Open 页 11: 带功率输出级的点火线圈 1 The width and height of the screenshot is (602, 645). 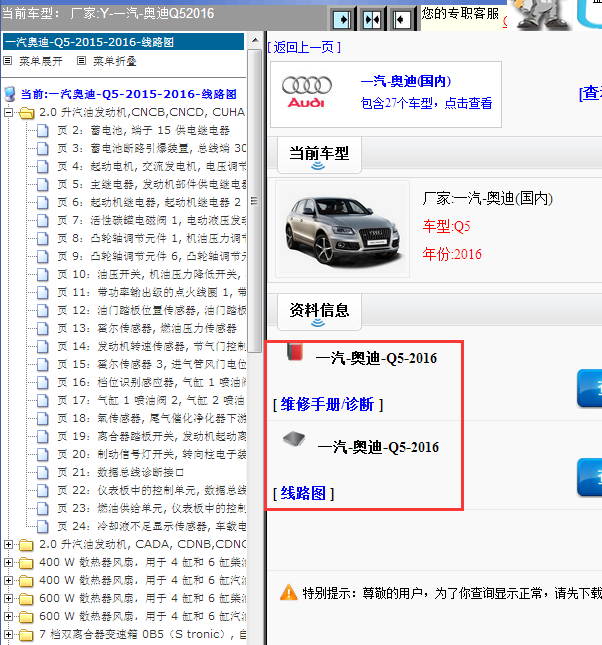click(151, 292)
